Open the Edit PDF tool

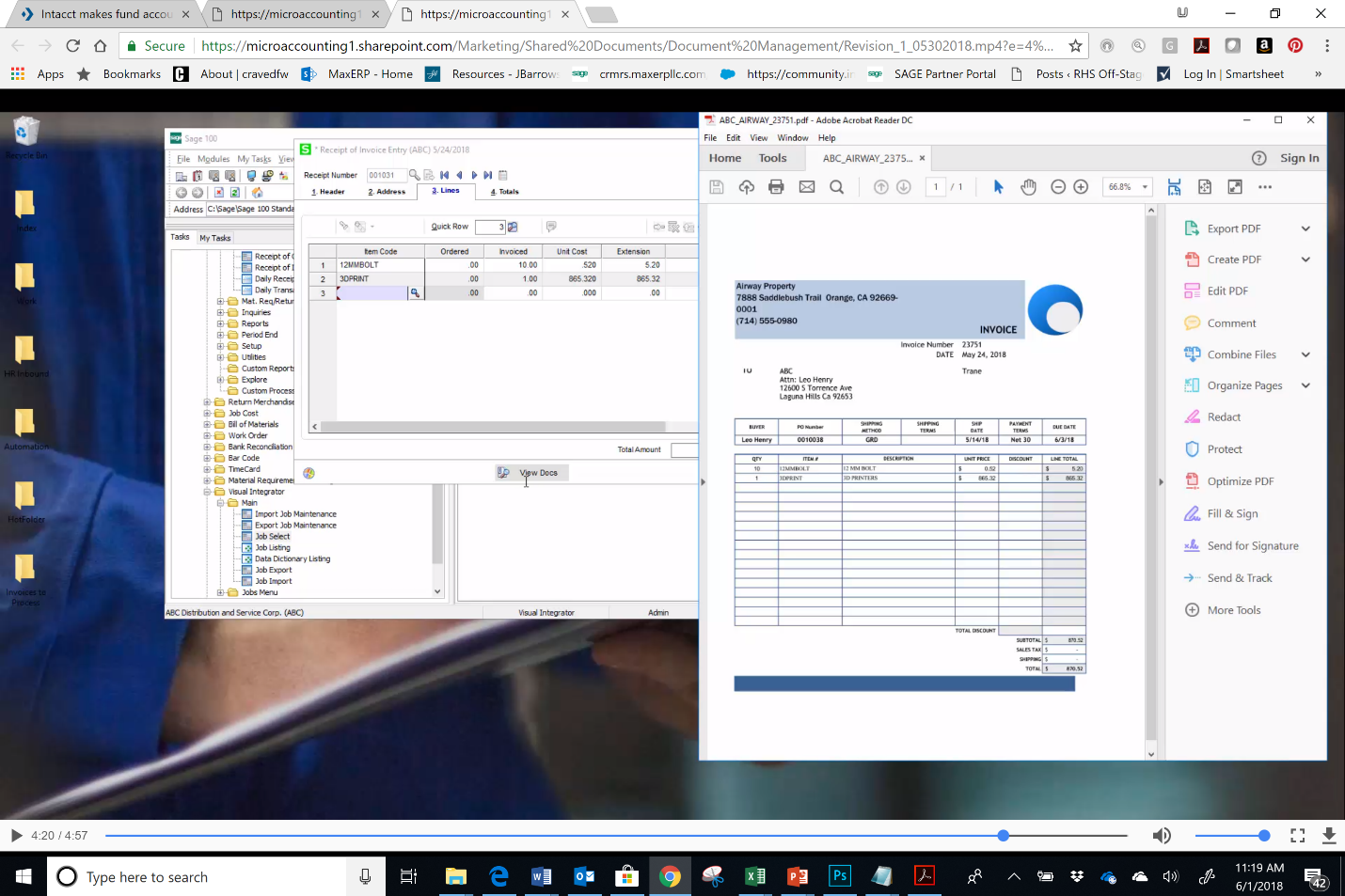point(1227,291)
